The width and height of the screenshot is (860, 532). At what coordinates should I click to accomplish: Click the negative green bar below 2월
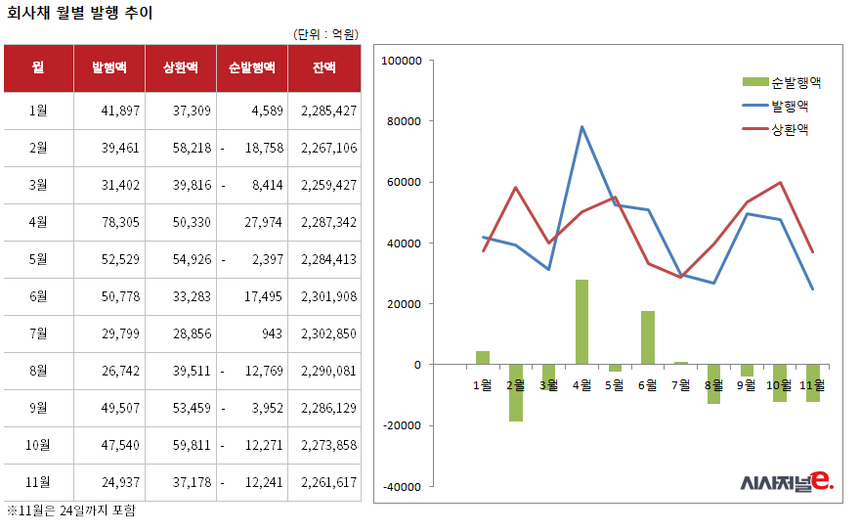pyautogui.click(x=516, y=393)
